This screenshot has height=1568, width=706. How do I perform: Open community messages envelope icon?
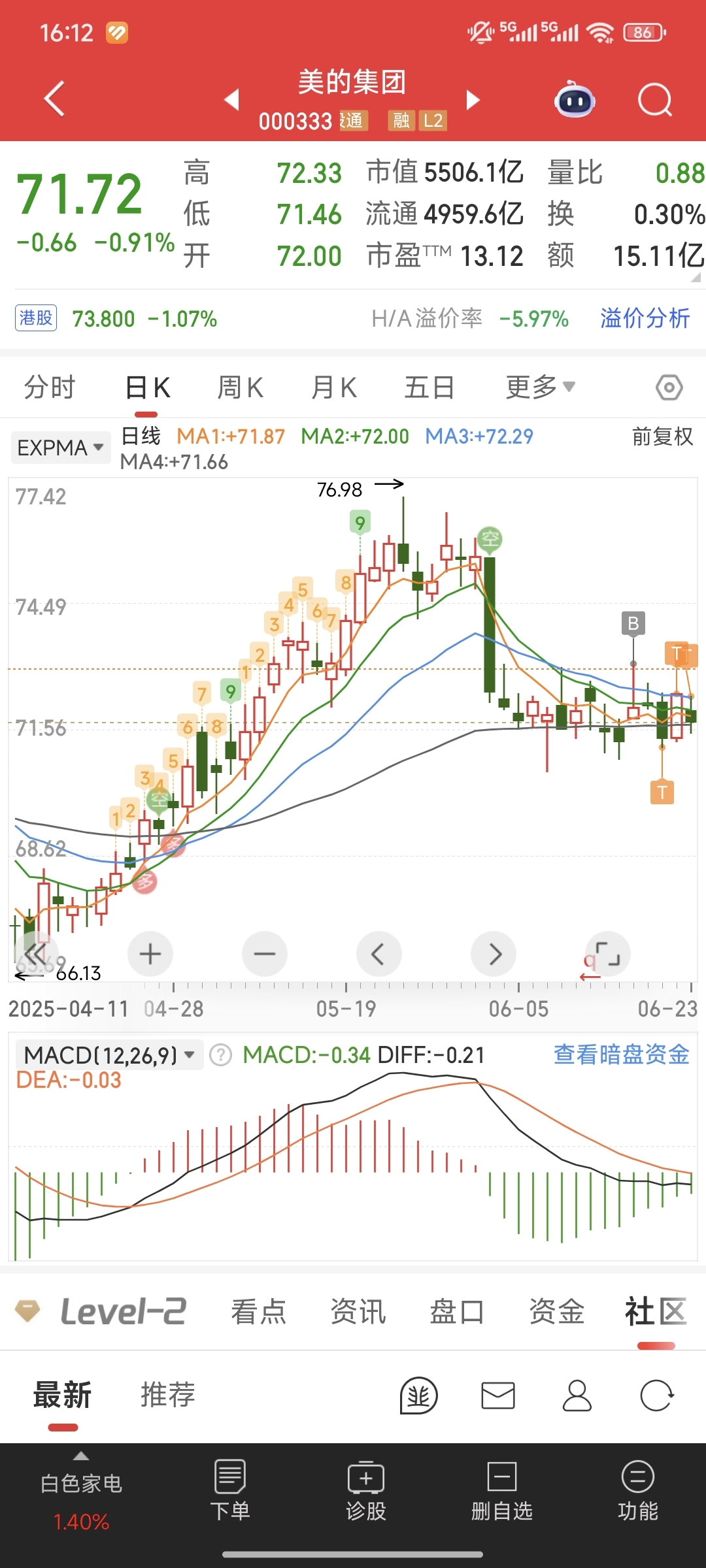(498, 1396)
